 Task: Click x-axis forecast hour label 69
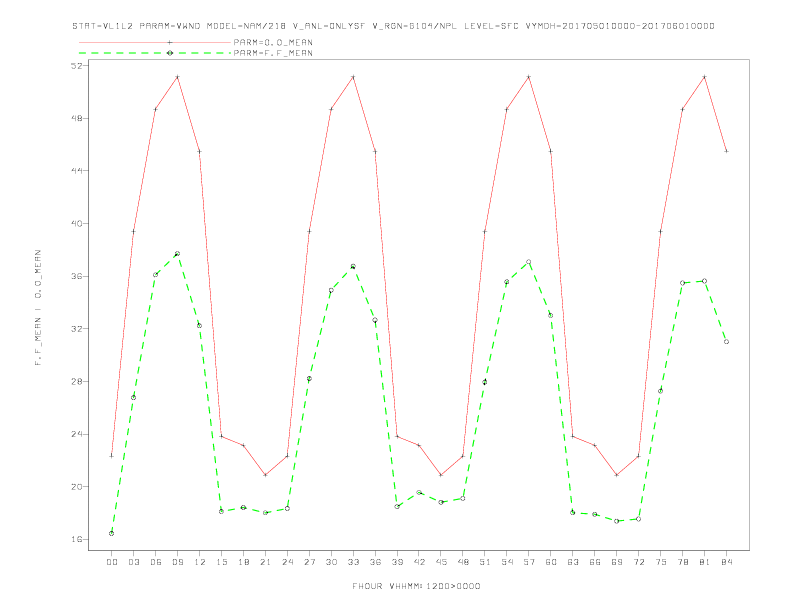point(617,562)
